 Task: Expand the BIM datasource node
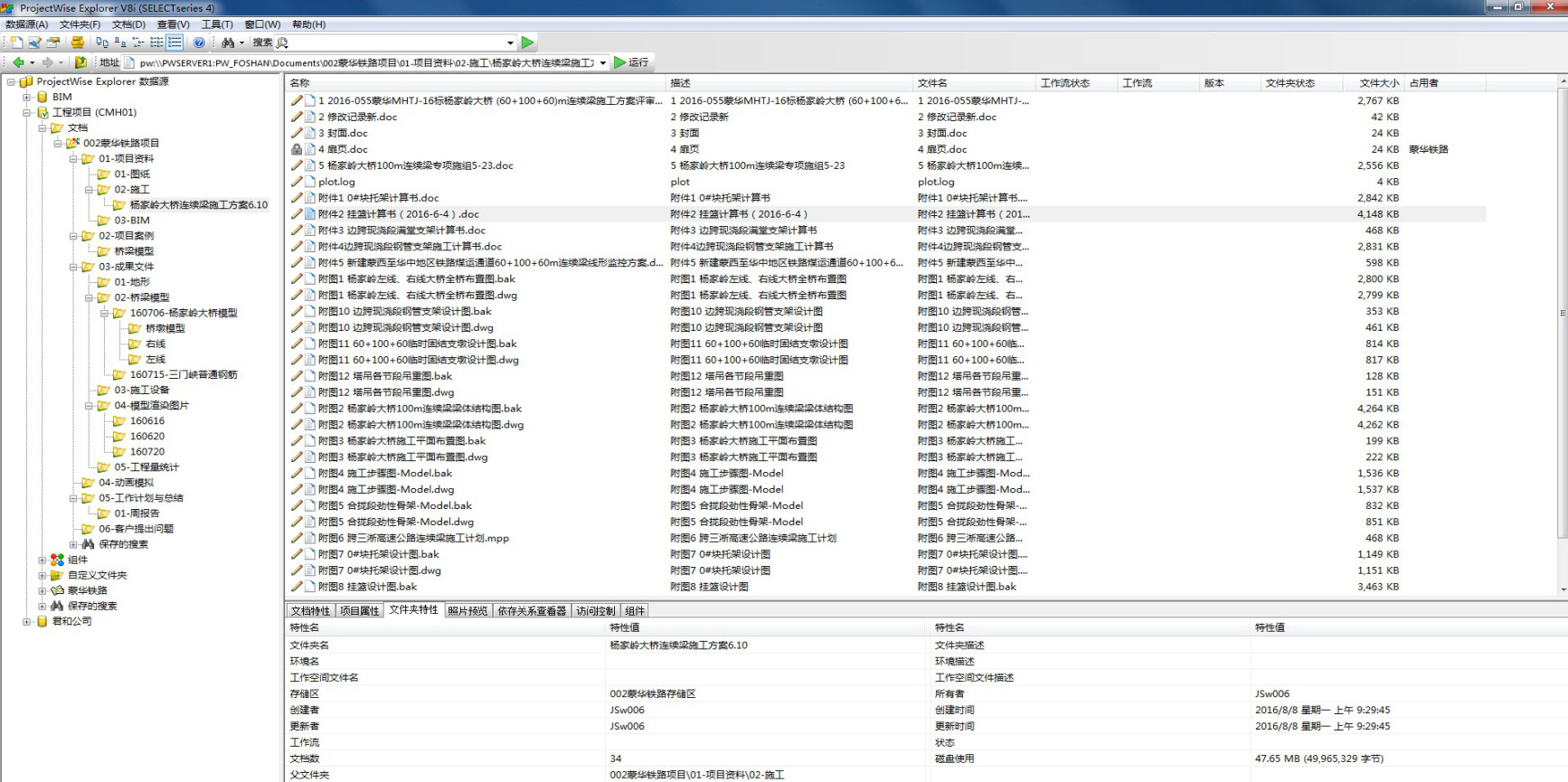coord(26,97)
